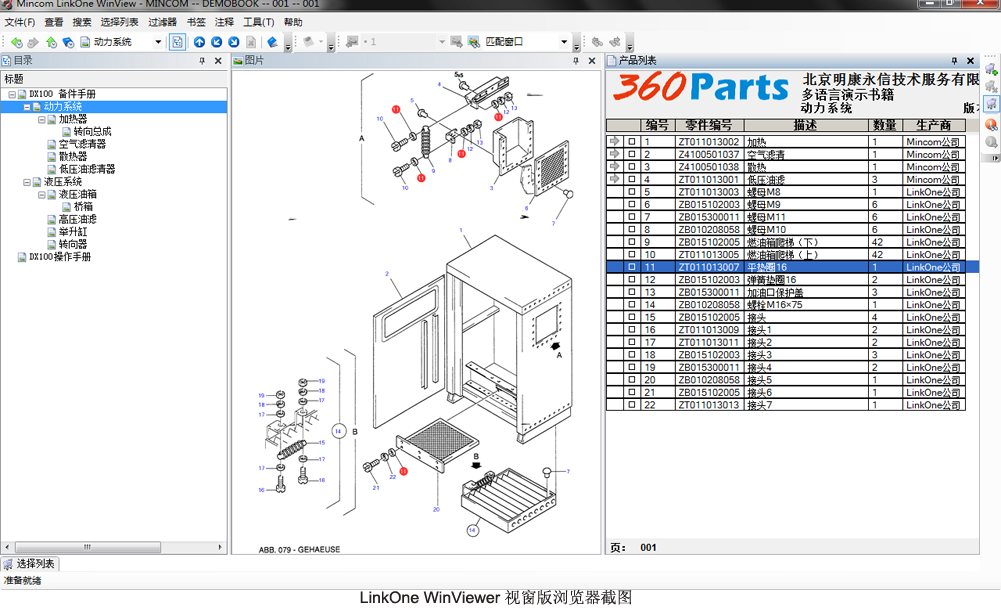
Task: Pin the 图片 panel
Action: click(576, 61)
